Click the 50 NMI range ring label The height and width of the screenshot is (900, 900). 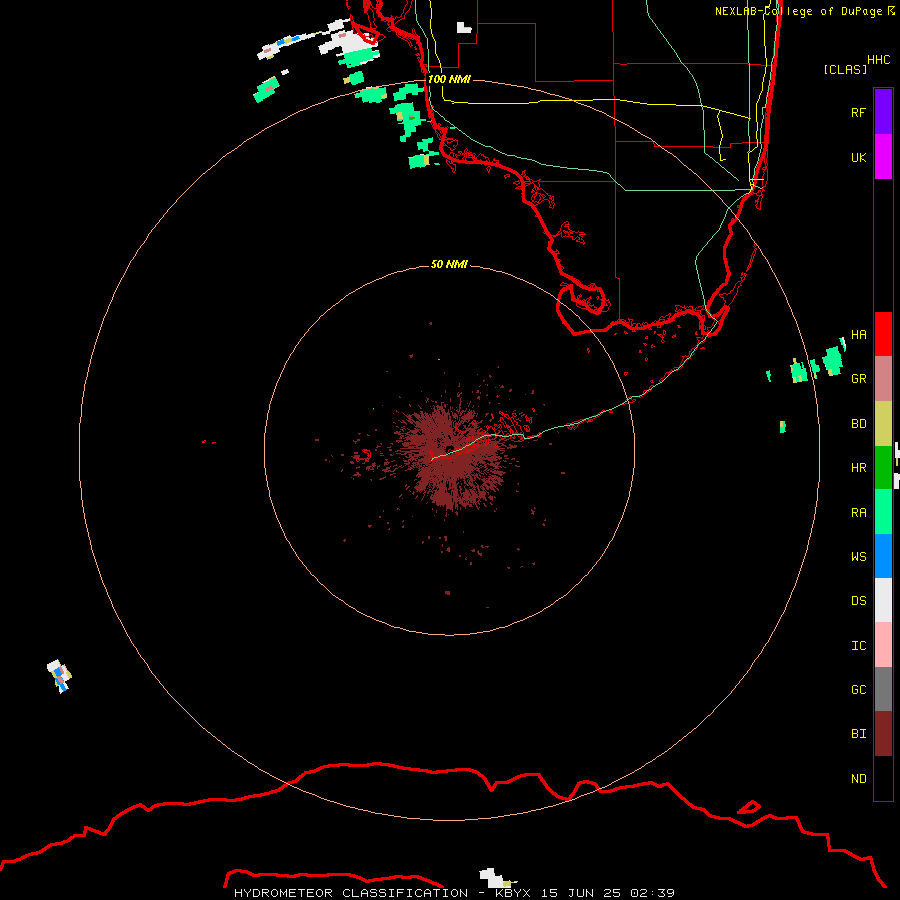tap(449, 264)
